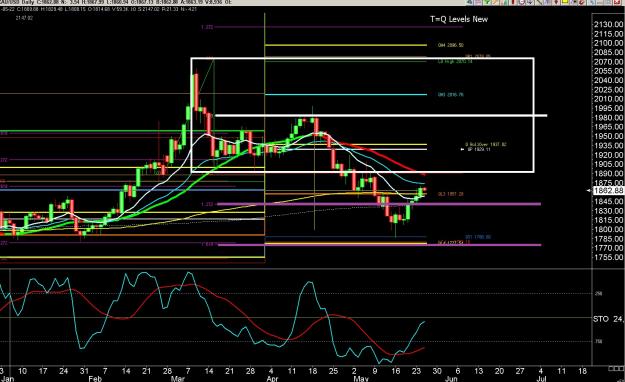The width and height of the screenshot is (625, 382).
Task: Select the 1890.00 price scale value
Action: [608, 173]
